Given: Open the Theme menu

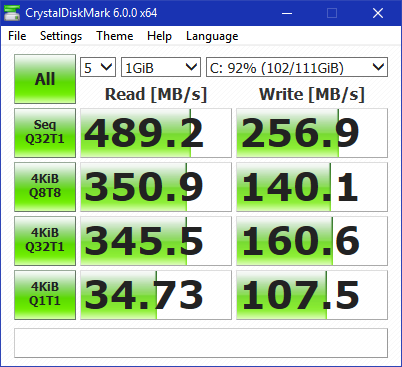Looking at the screenshot, I should click(115, 36).
